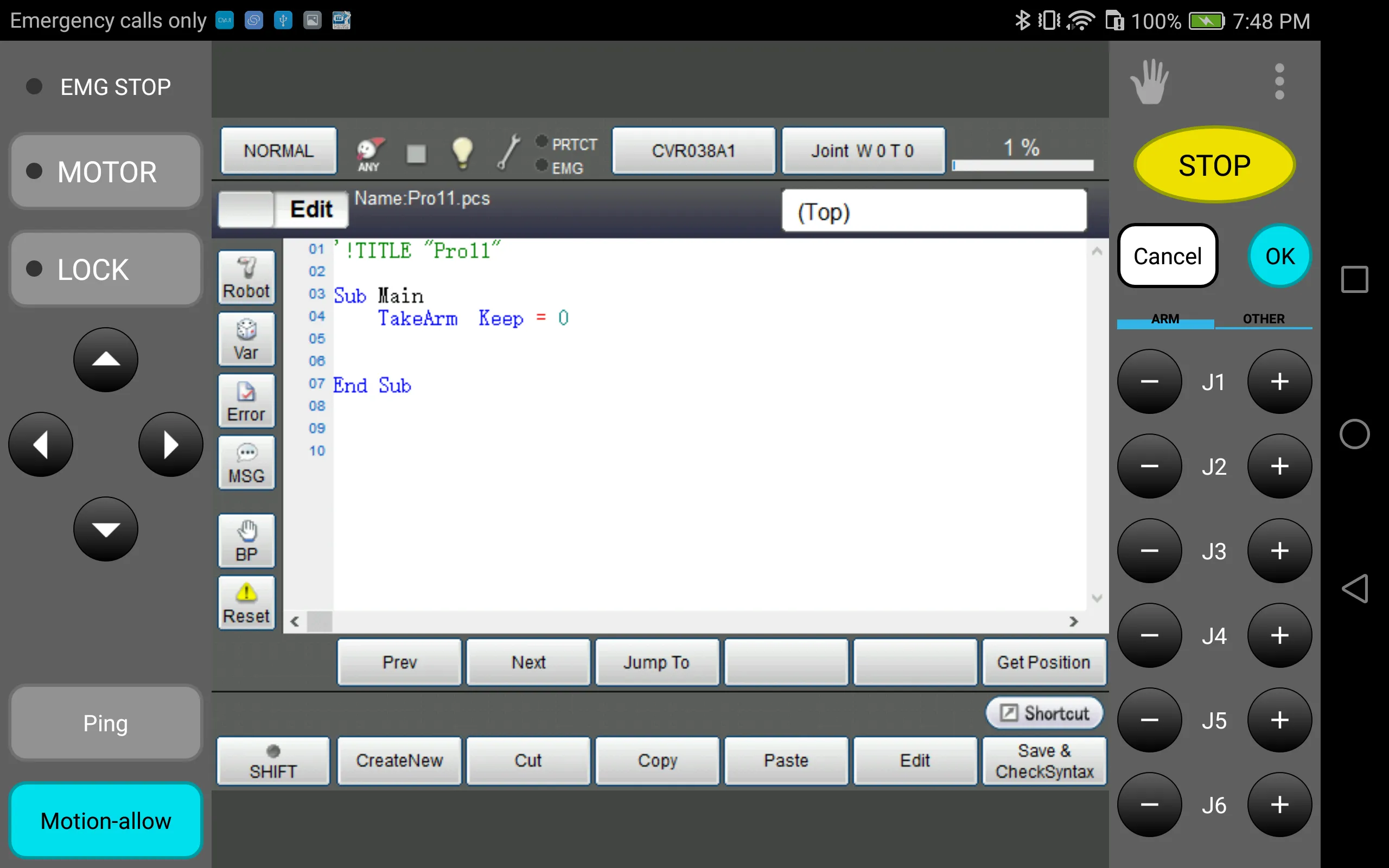1389x868 pixels.
Task: Click the Get Position button
Action: click(x=1044, y=662)
